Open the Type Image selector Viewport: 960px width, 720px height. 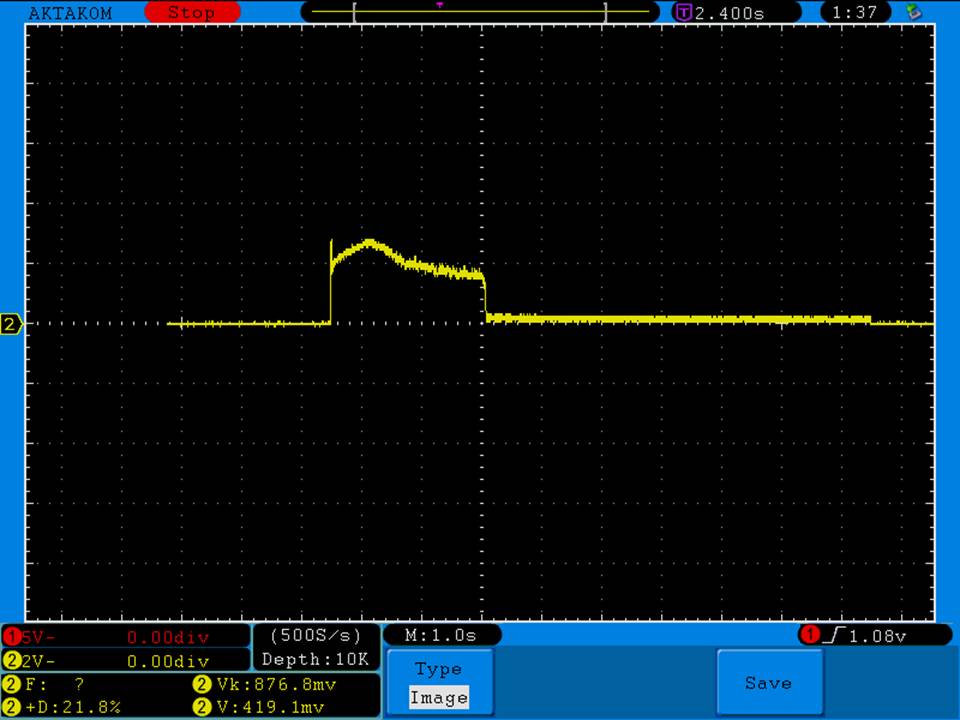click(438, 683)
